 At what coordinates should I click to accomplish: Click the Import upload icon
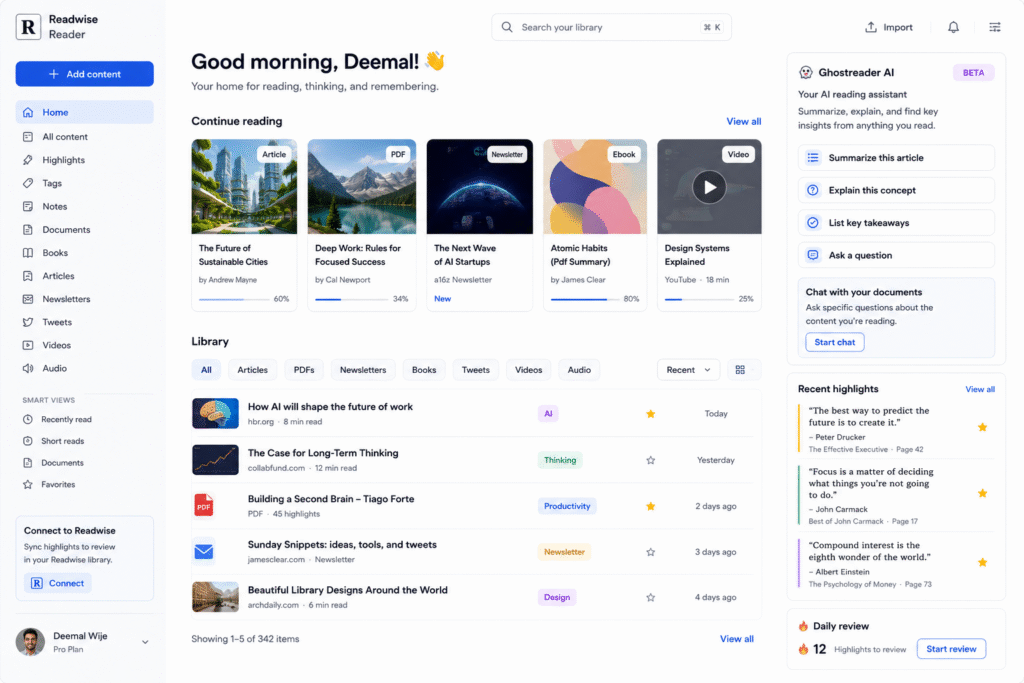[871, 27]
